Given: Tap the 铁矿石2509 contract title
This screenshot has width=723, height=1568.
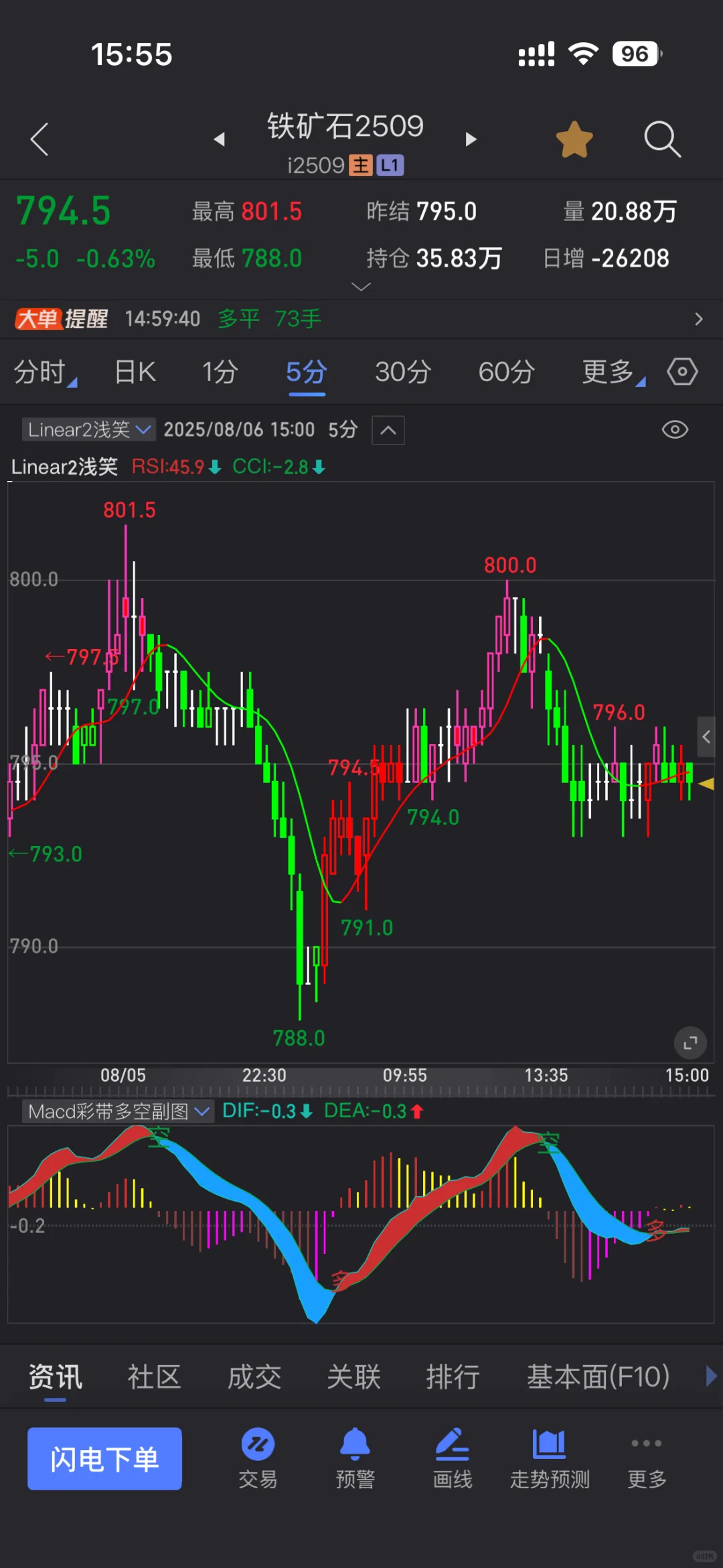Looking at the screenshot, I should coord(345,126).
